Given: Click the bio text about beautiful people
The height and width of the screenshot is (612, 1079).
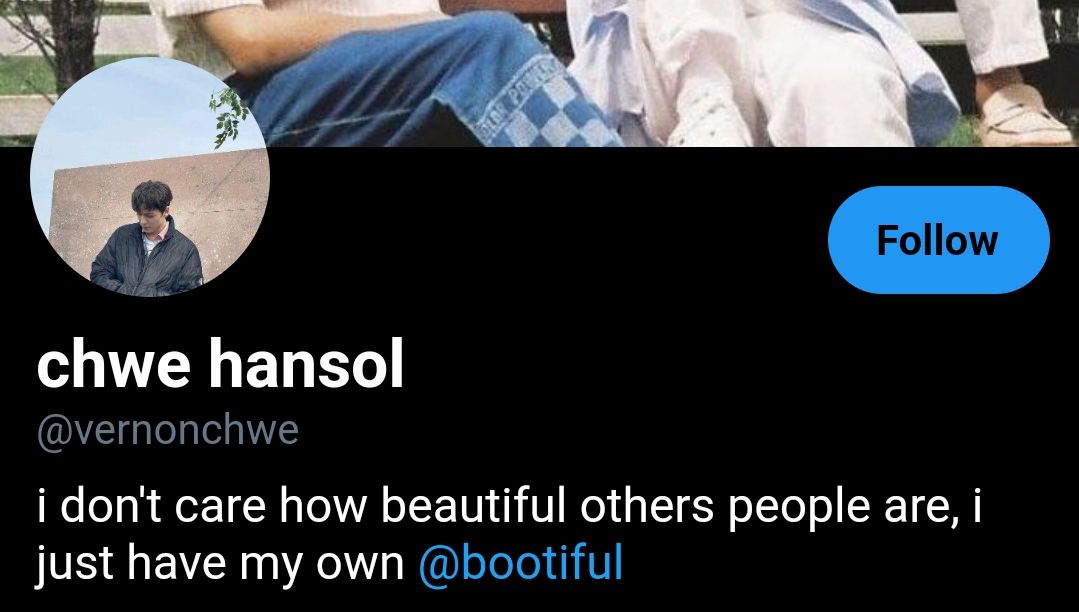Looking at the screenshot, I should click(x=509, y=534).
